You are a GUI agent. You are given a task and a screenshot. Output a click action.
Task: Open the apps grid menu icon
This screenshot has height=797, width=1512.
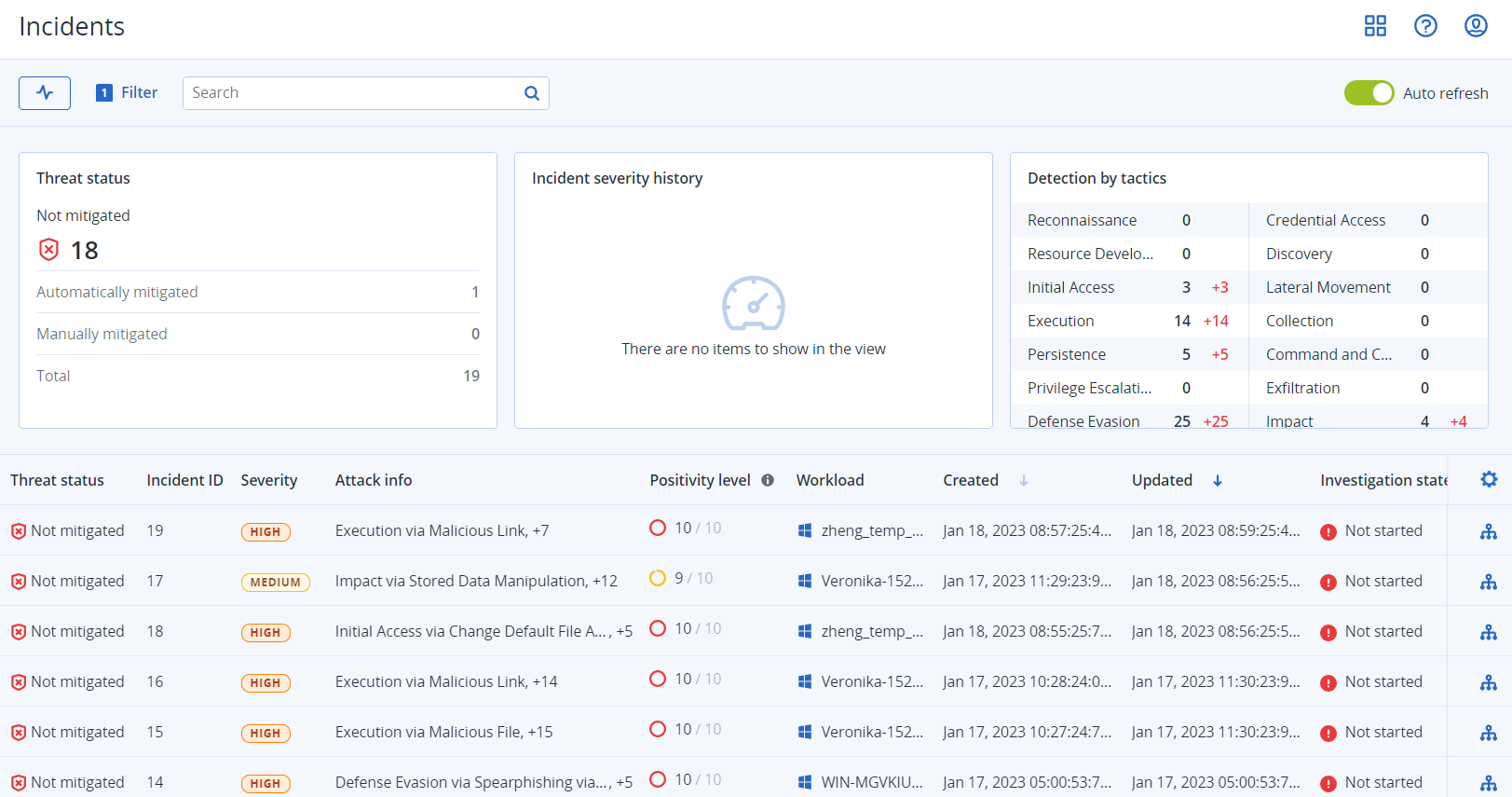(x=1375, y=26)
